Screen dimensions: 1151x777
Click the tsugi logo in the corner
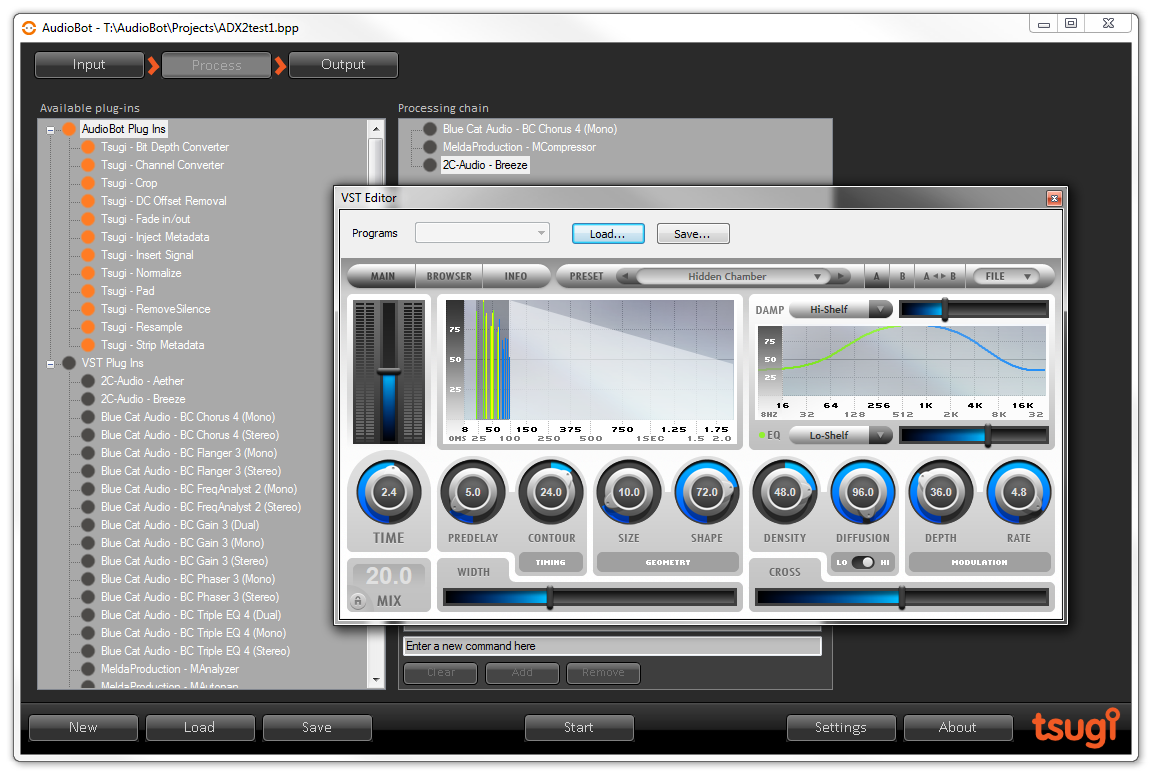(x=1076, y=728)
